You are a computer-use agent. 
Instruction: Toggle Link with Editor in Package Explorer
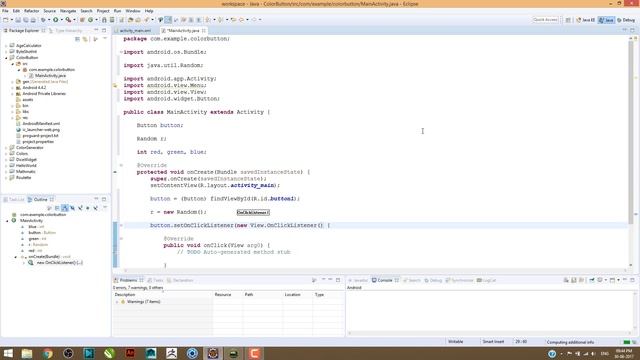pyautogui.click(x=85, y=39)
